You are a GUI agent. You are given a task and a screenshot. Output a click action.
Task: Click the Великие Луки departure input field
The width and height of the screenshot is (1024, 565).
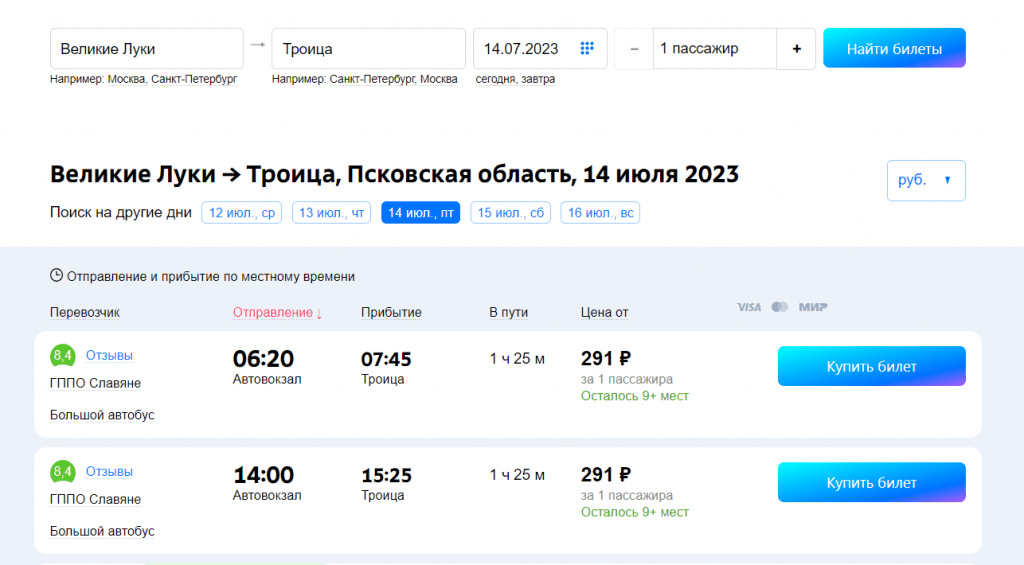147,49
